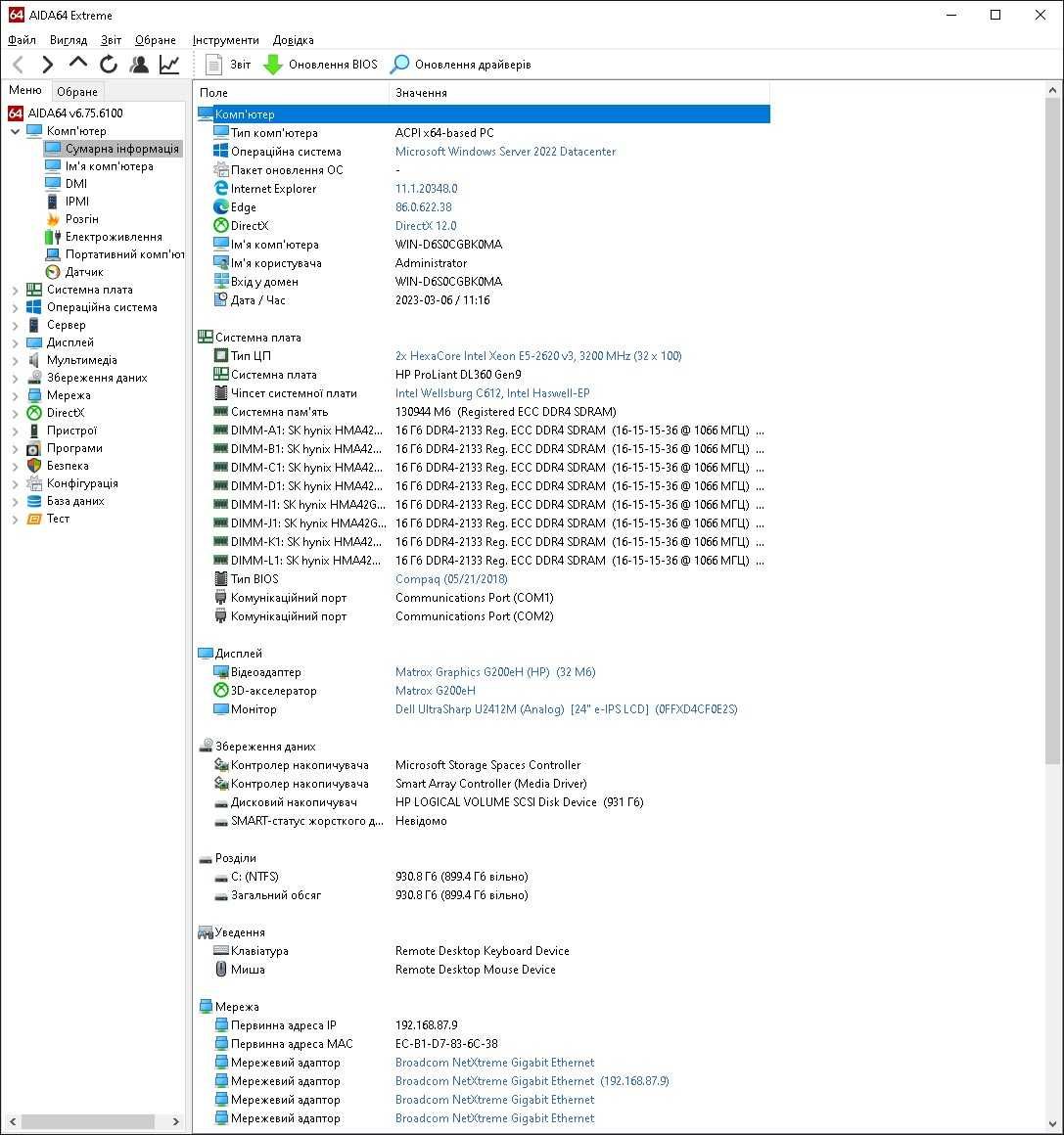Image resolution: width=1064 pixels, height=1135 pixels.
Task: Click the Поле column header
Action: click(292, 93)
